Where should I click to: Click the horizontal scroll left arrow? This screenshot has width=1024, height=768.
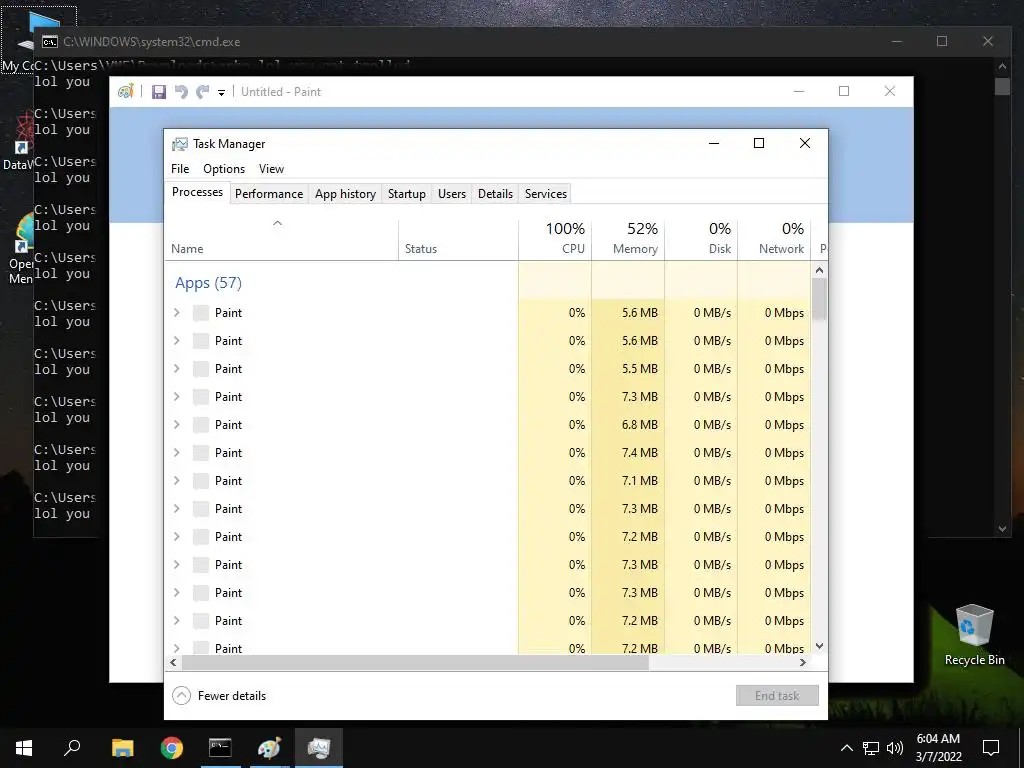coord(173,663)
